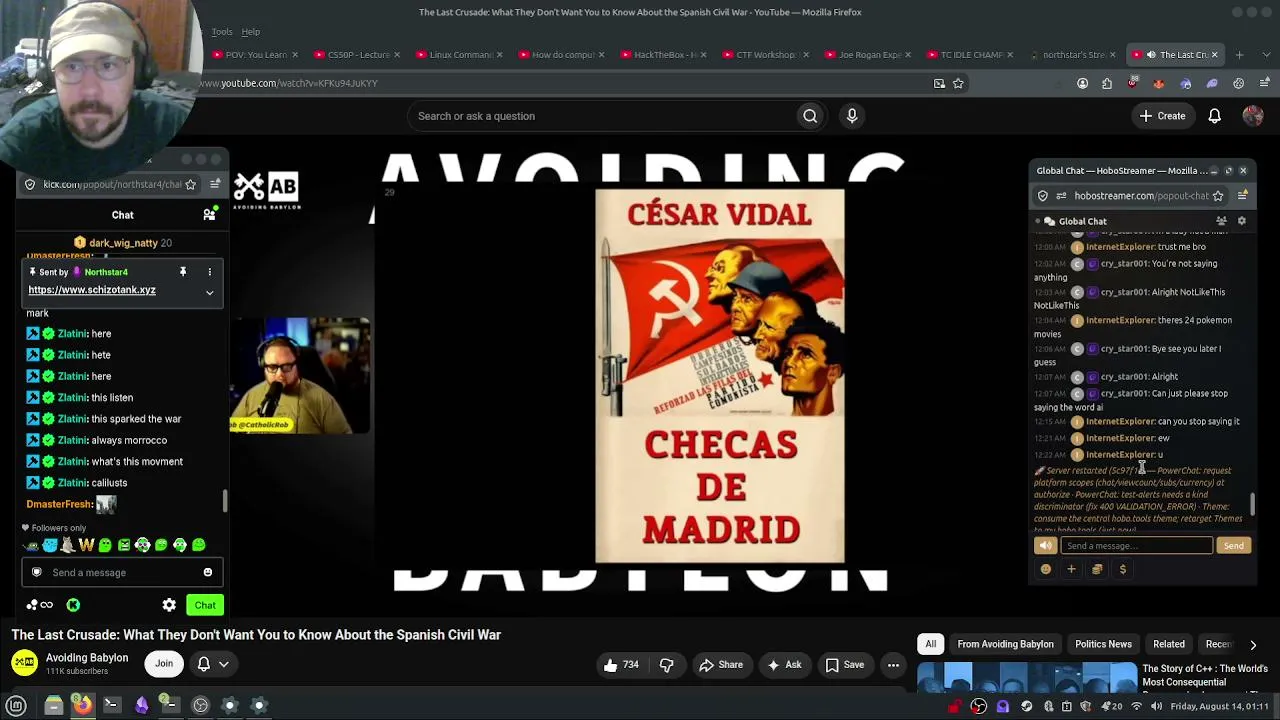1280x720 pixels.
Task: Toggle reader view icon in YouTube address bar
Action: pyautogui.click(x=939, y=83)
